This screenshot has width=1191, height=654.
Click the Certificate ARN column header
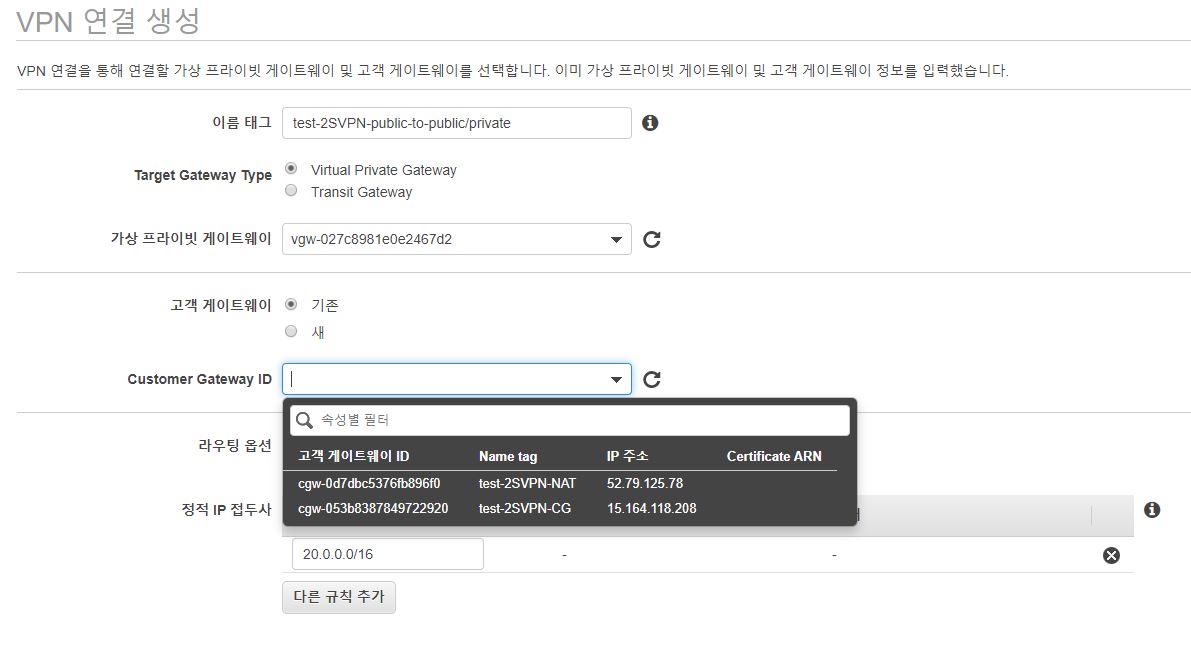tap(774, 457)
